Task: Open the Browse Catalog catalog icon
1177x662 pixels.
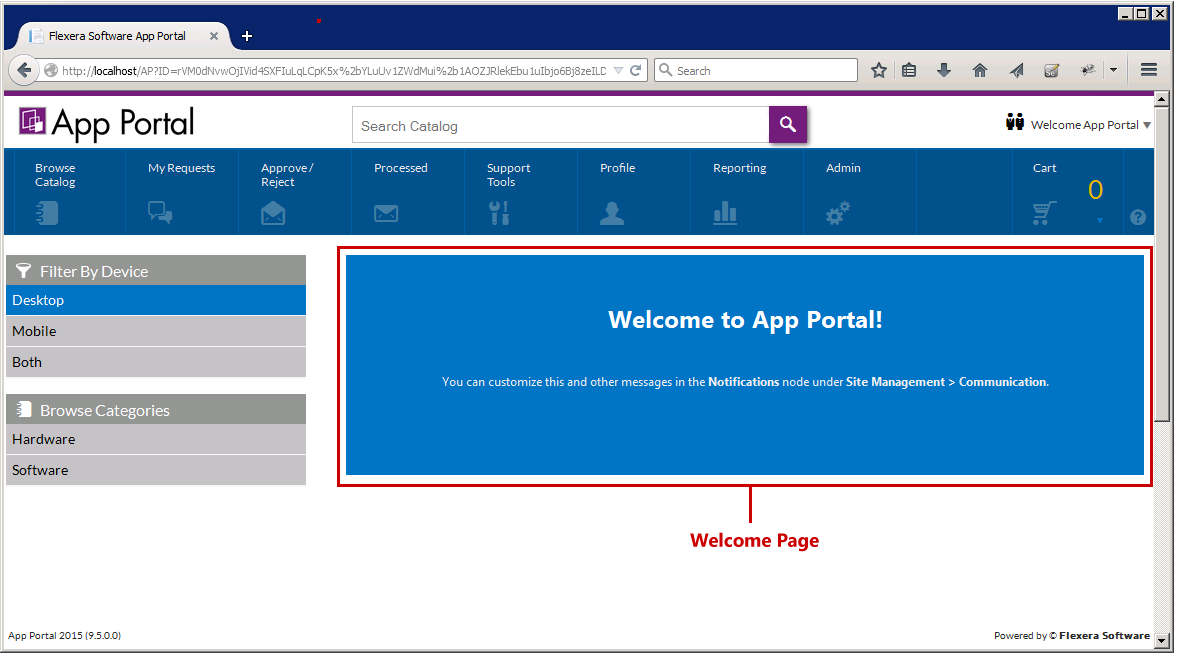Action: point(49,212)
